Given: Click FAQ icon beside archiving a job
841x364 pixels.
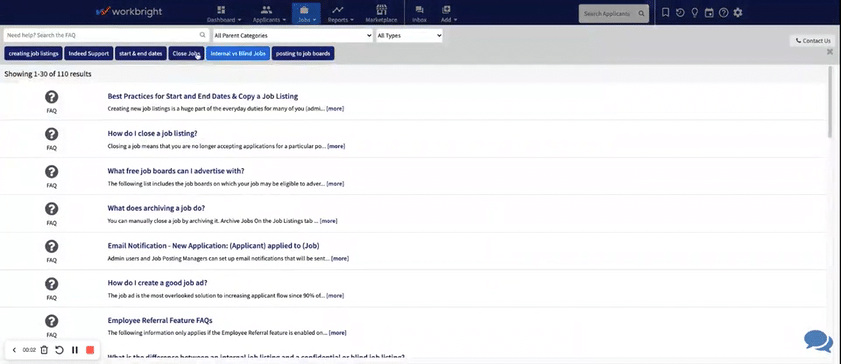Looking at the screenshot, I should pyautogui.click(x=51, y=209).
